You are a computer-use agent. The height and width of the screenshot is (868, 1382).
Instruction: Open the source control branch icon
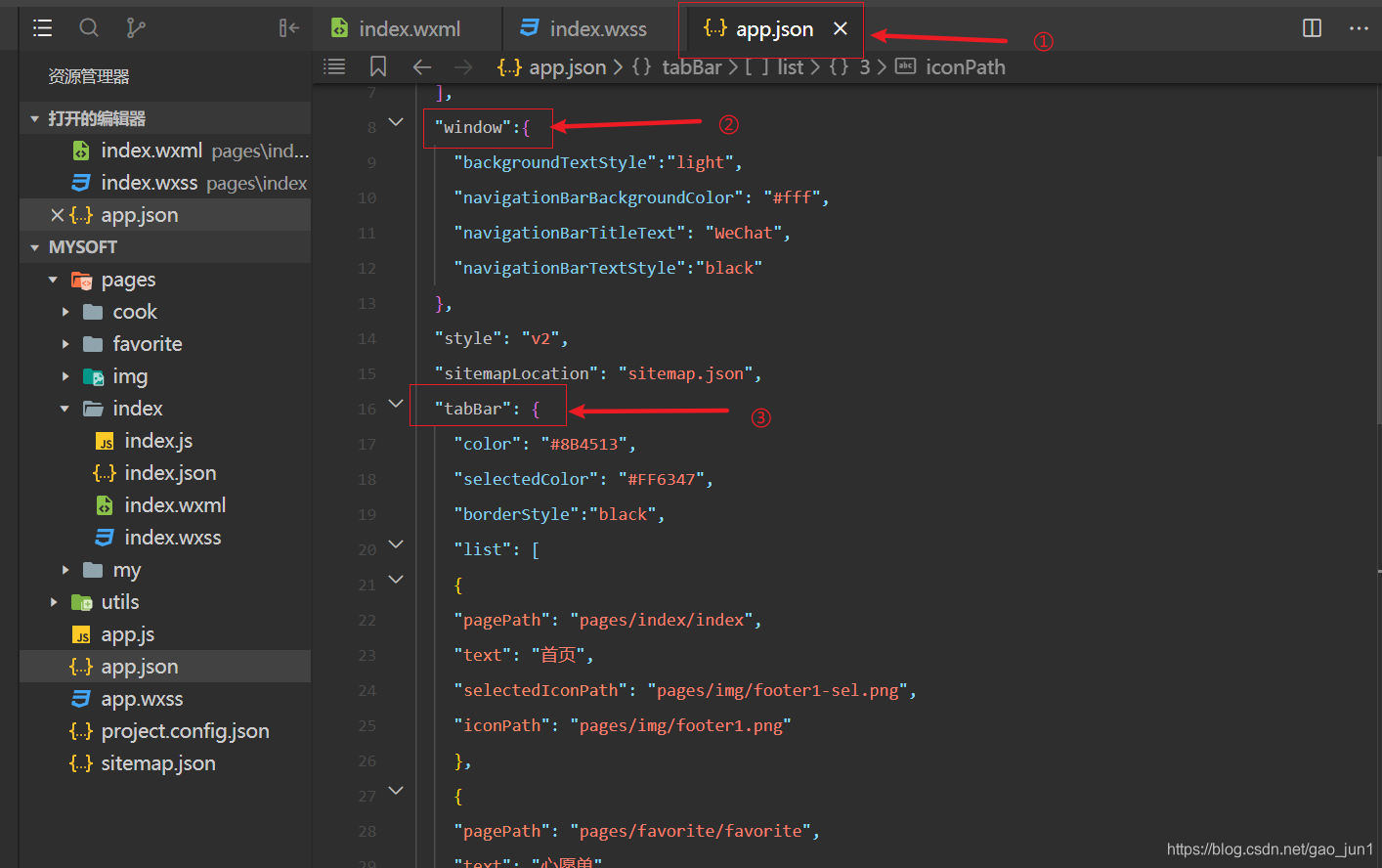[x=136, y=28]
